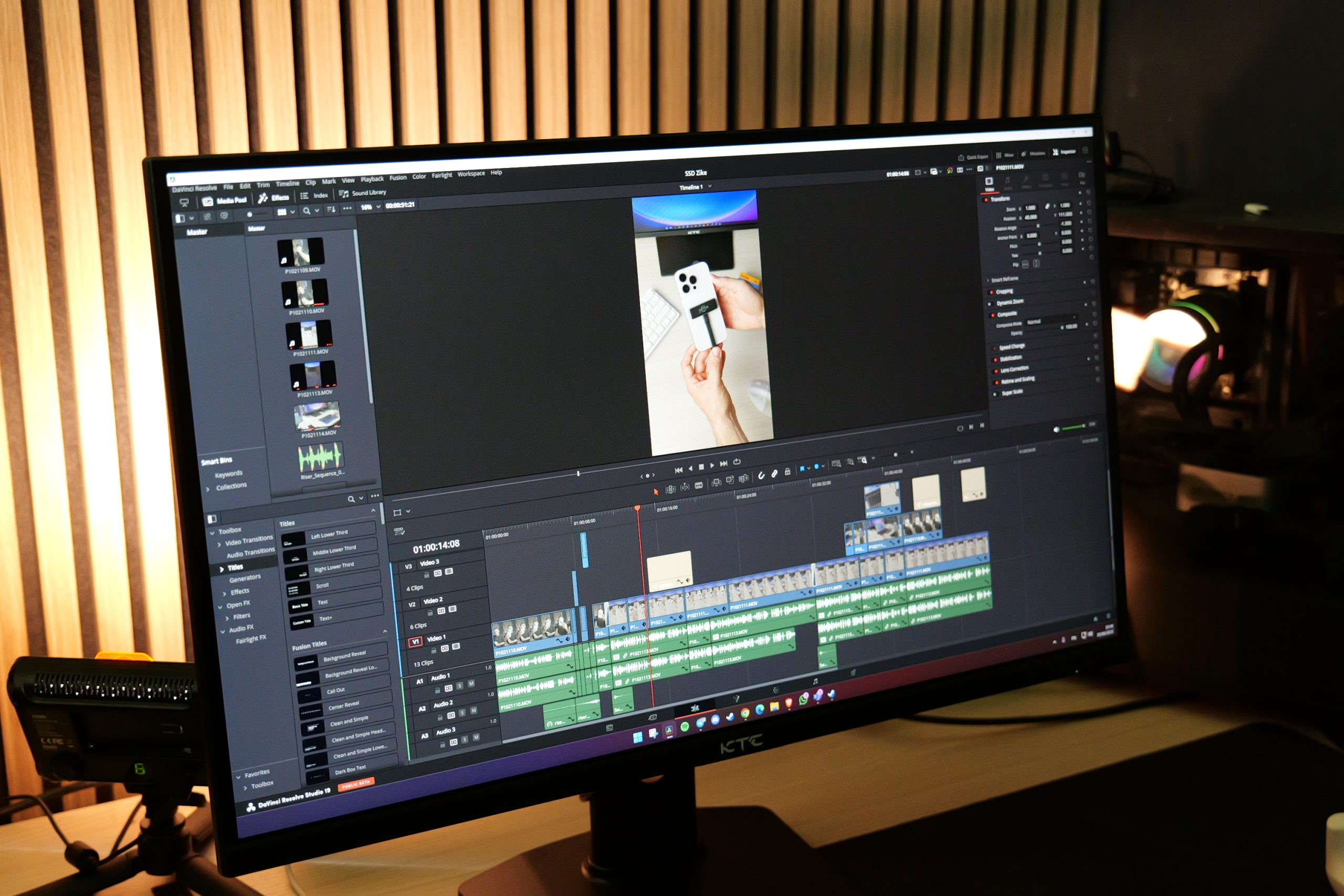Open the viewer zoom 16% dropdown
Viewport: 1344px width, 896px height.
coord(370,207)
